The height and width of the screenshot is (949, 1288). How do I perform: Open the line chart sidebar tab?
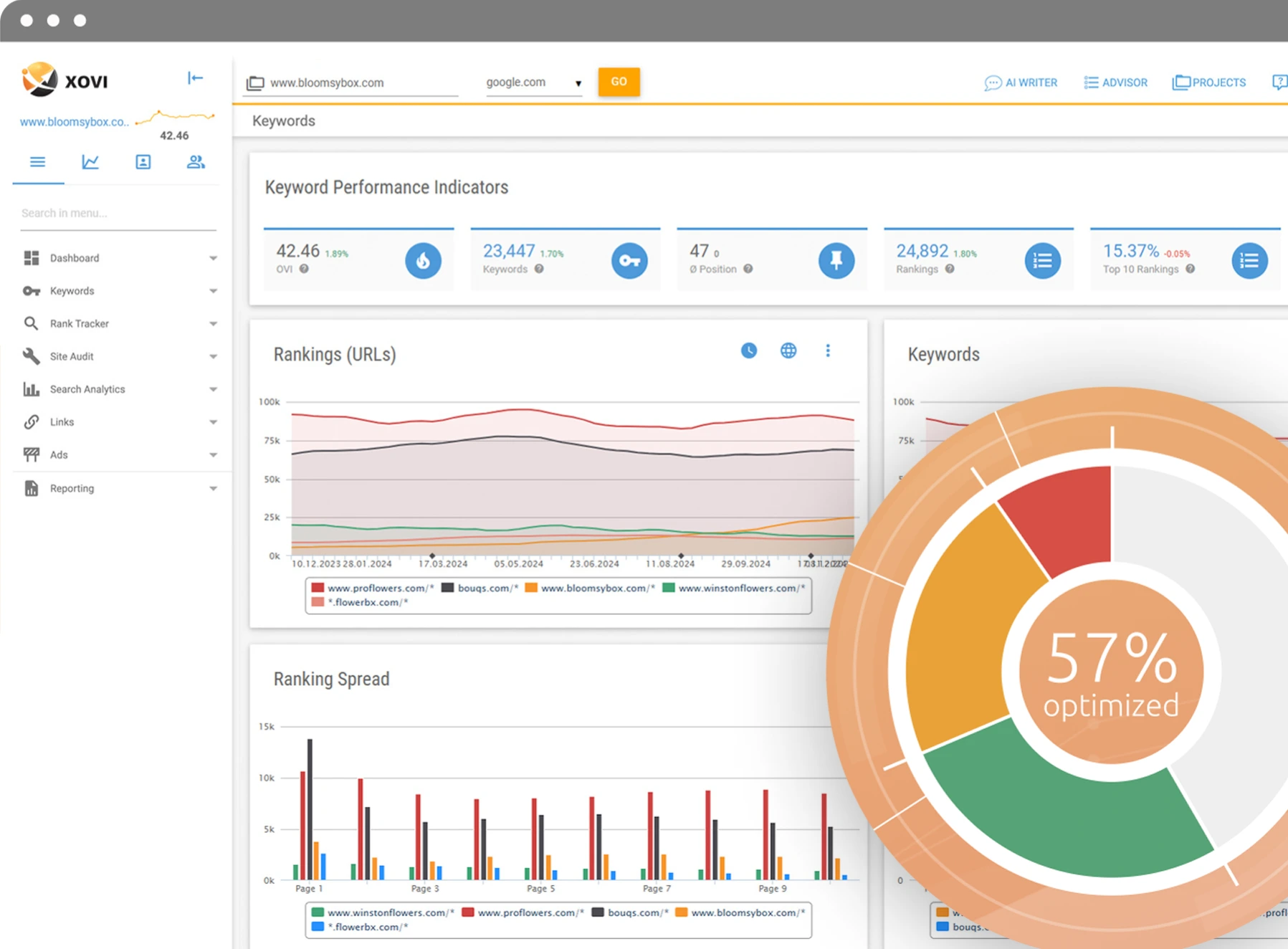[90, 162]
